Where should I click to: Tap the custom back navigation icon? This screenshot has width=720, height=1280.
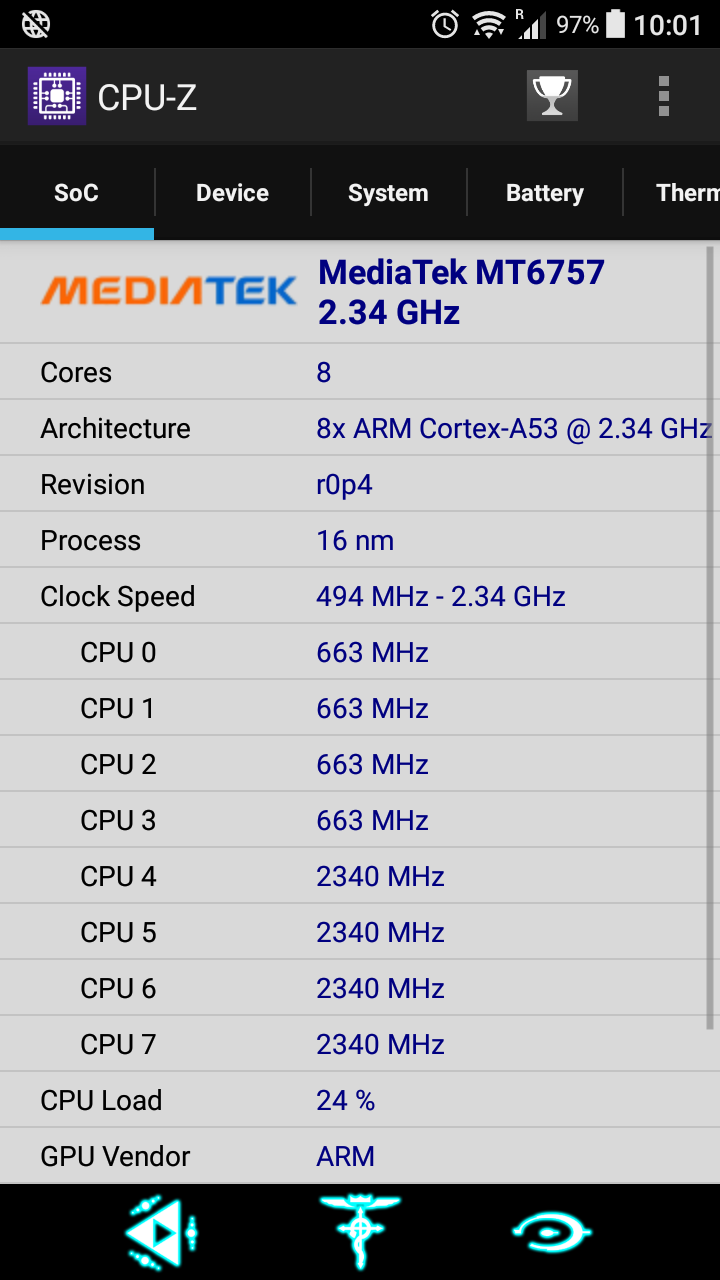click(160, 1232)
